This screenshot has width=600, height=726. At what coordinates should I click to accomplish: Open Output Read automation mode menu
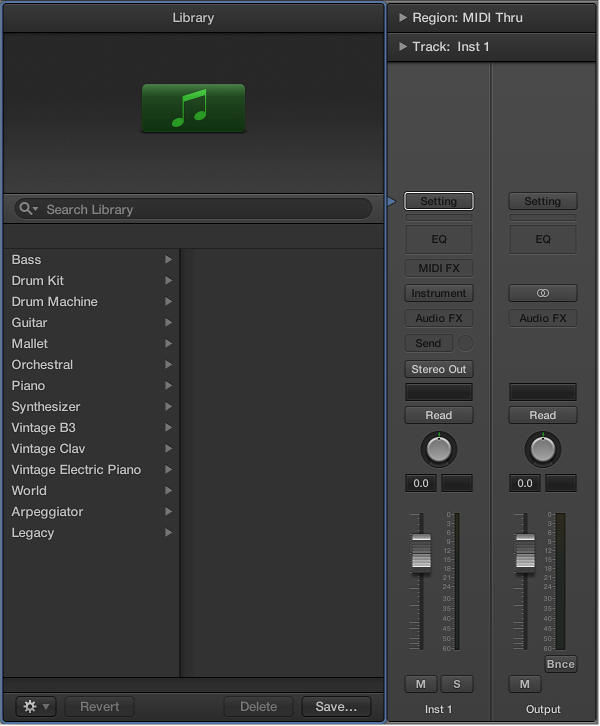543,415
